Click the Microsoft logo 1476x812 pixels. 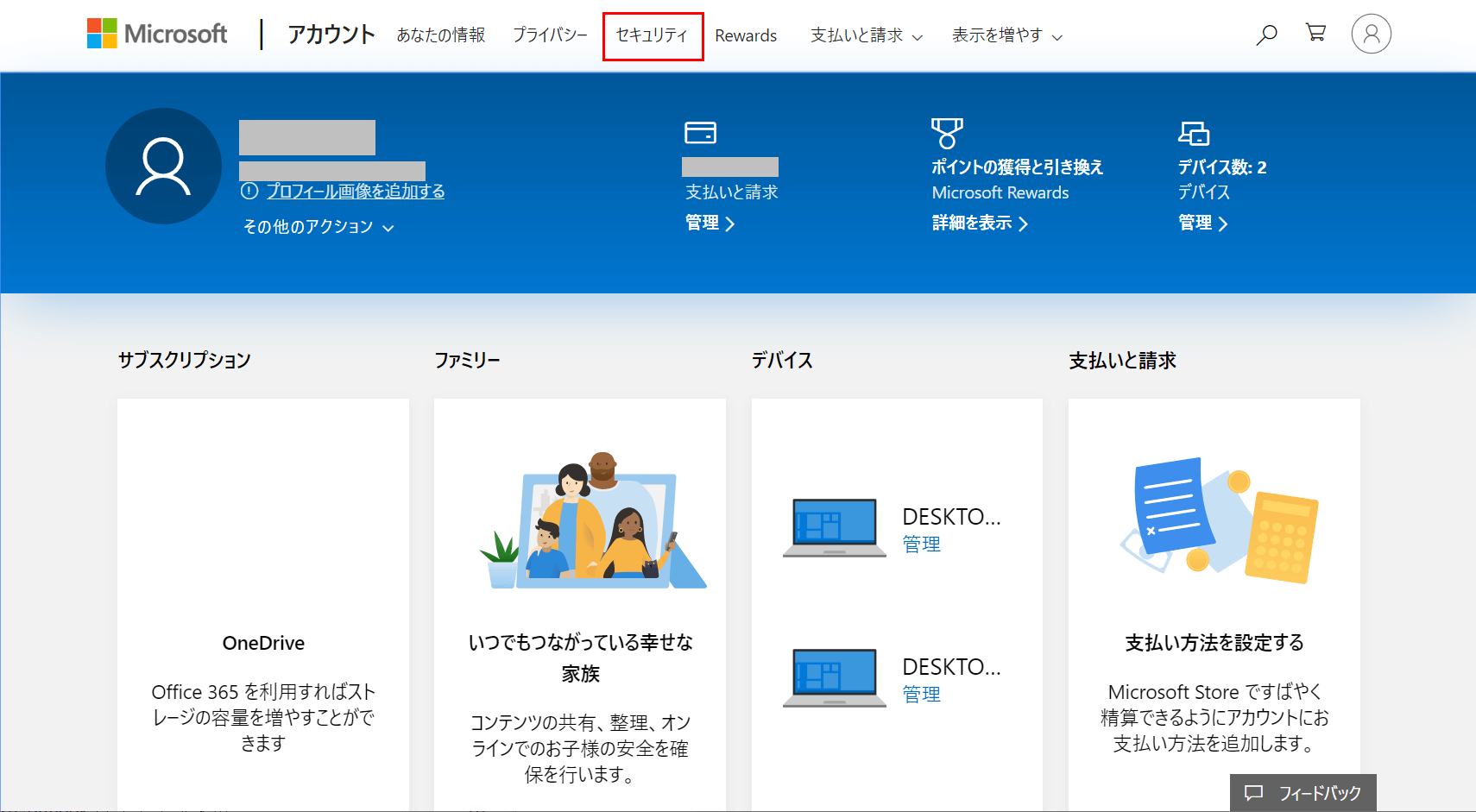coord(157,34)
